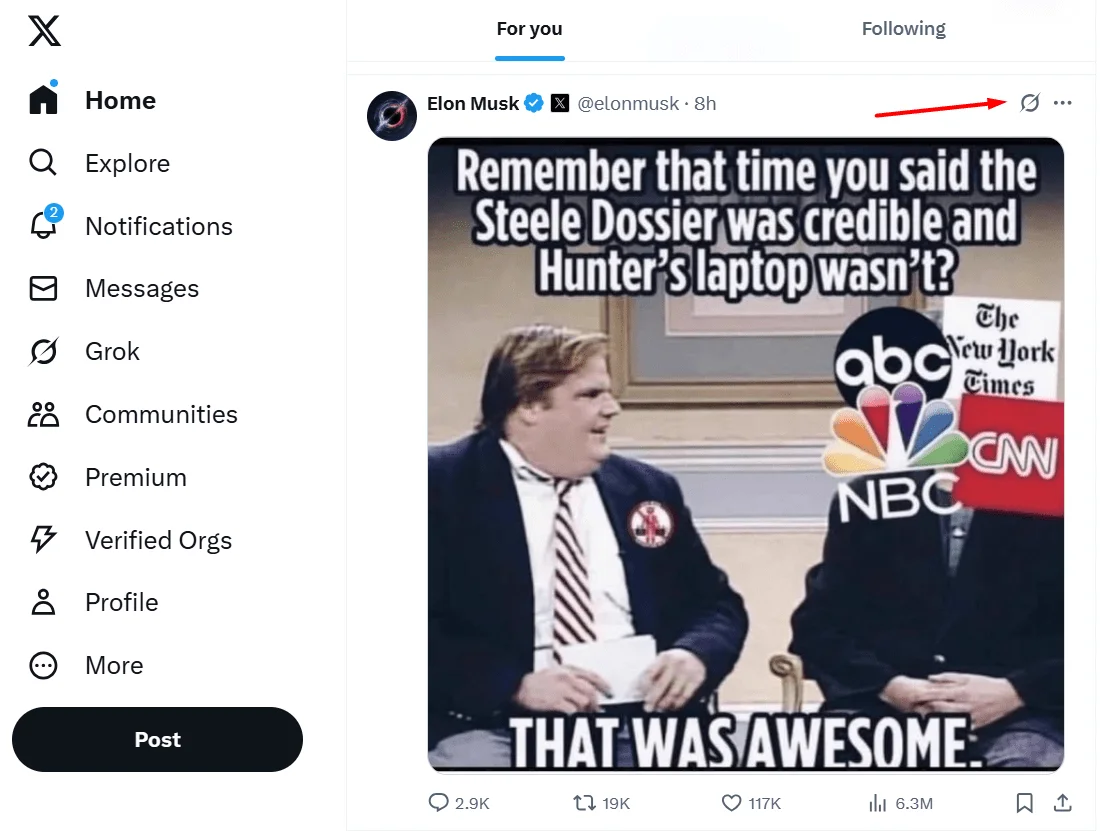Click Elon Musk's profile avatar

(x=392, y=115)
